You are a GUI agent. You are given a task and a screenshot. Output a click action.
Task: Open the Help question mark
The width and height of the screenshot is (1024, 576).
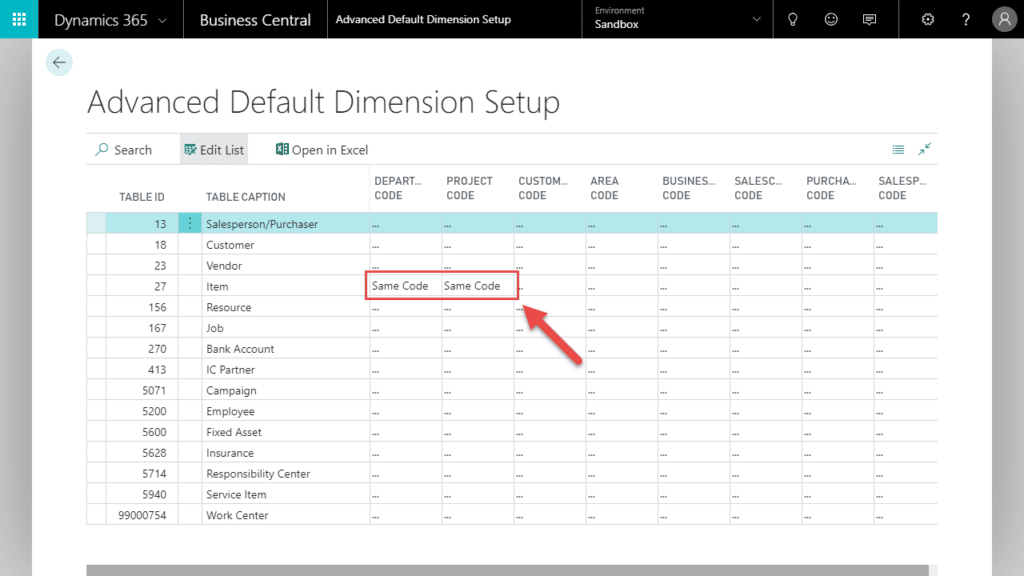(x=966, y=18)
